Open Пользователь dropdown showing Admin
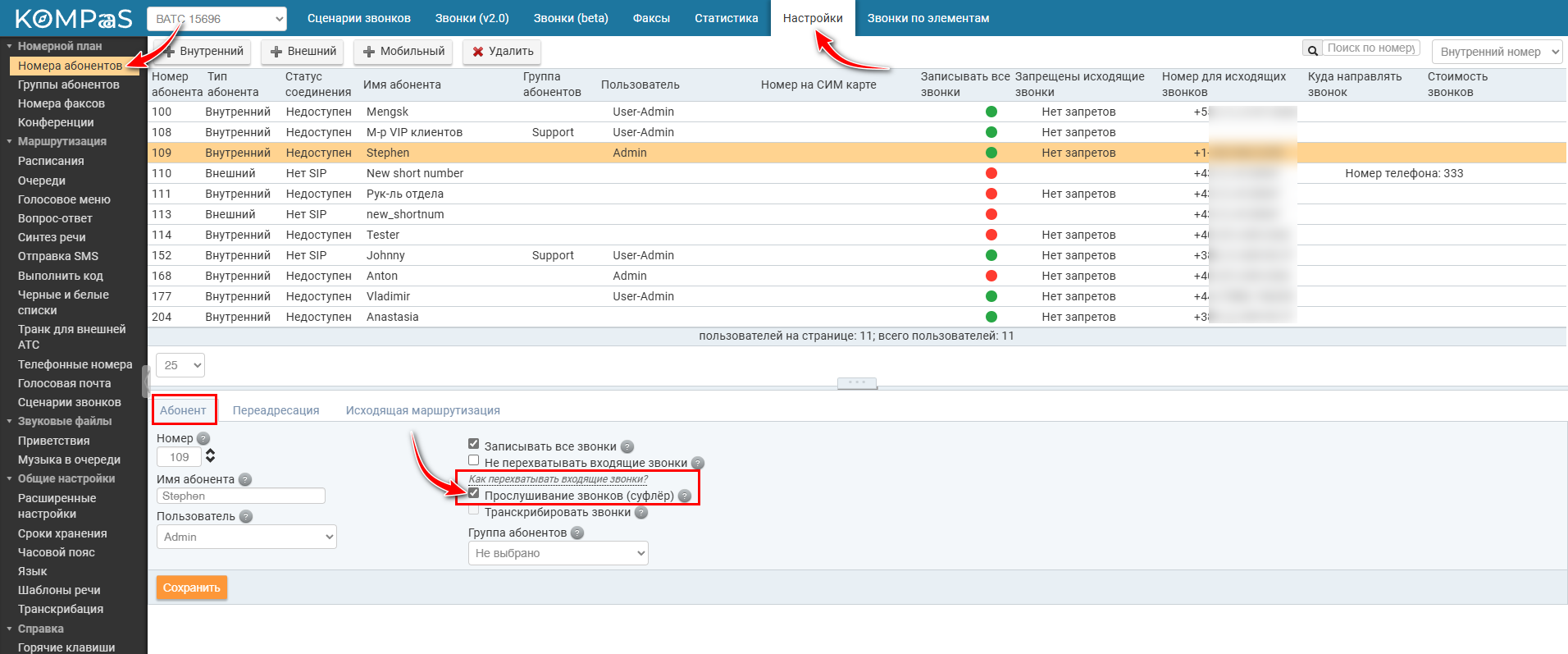This screenshot has height=654, width=1568. click(247, 537)
